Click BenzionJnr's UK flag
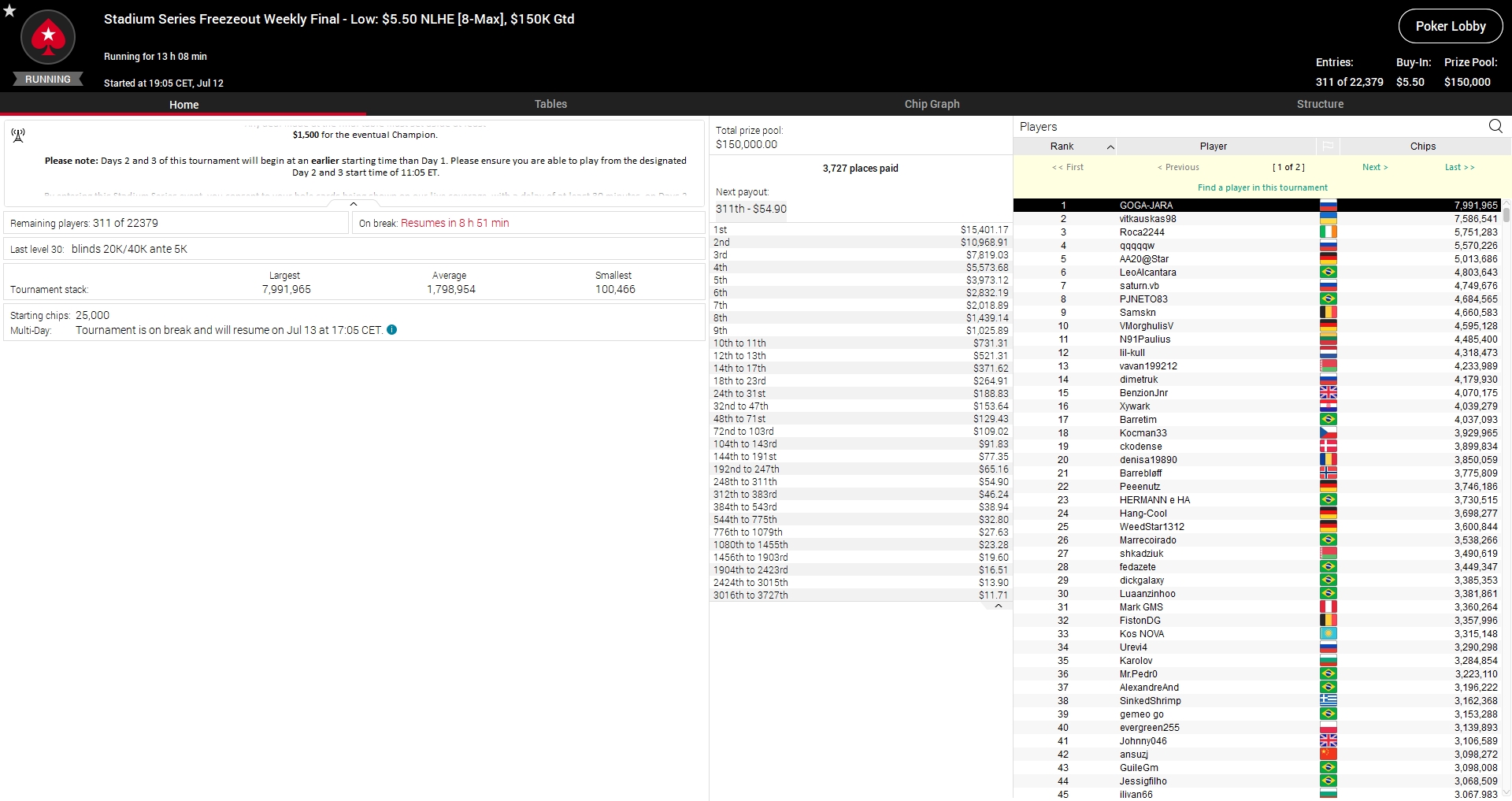Viewport: 1512px width, 801px height. (x=1329, y=393)
